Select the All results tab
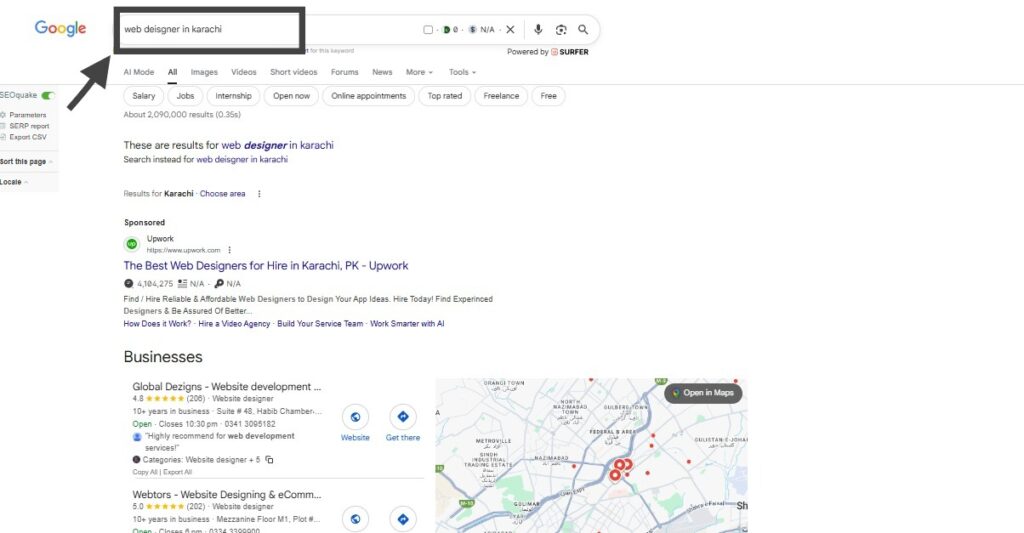 click(x=172, y=72)
